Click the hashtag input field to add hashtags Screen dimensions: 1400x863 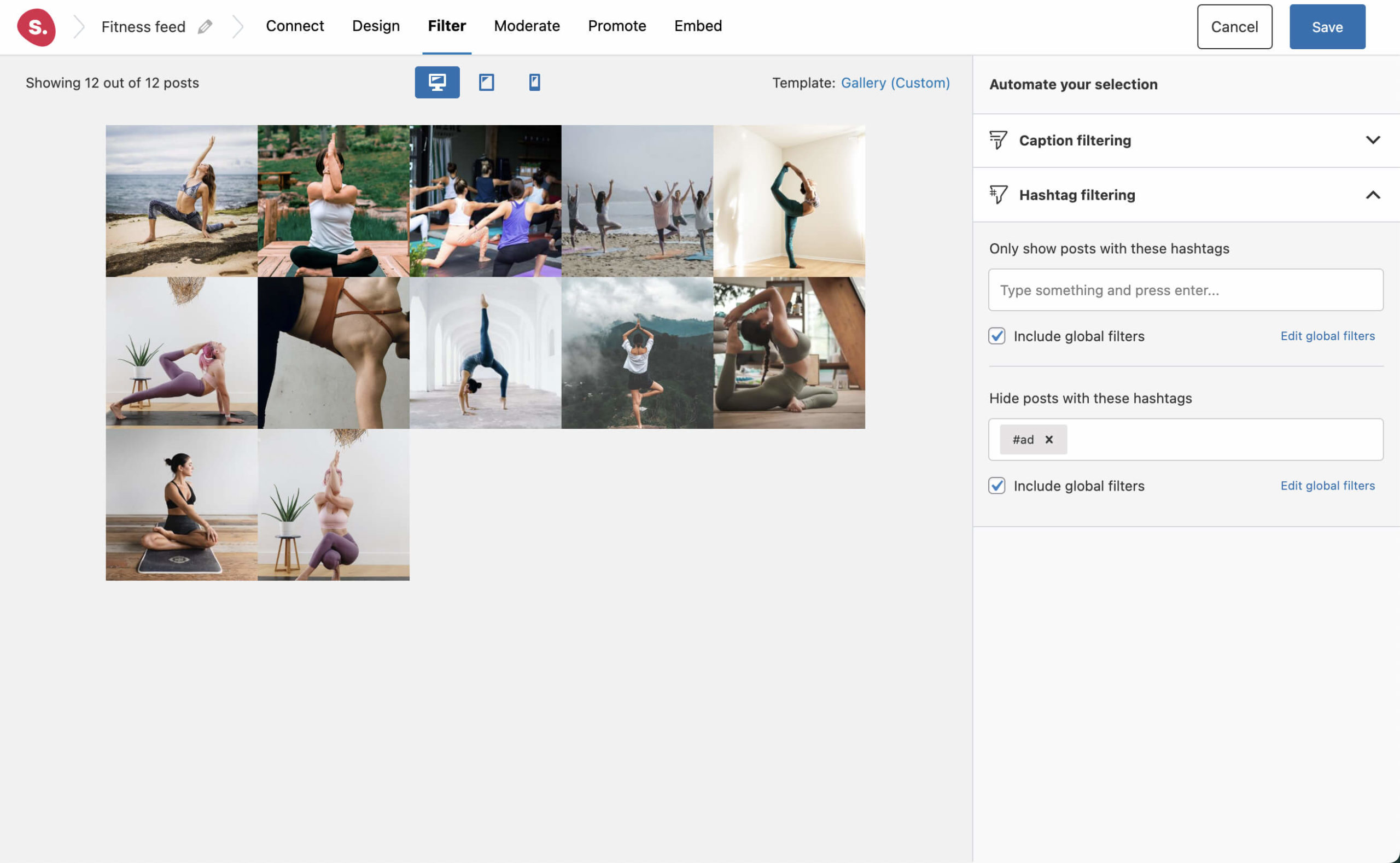click(x=1185, y=290)
